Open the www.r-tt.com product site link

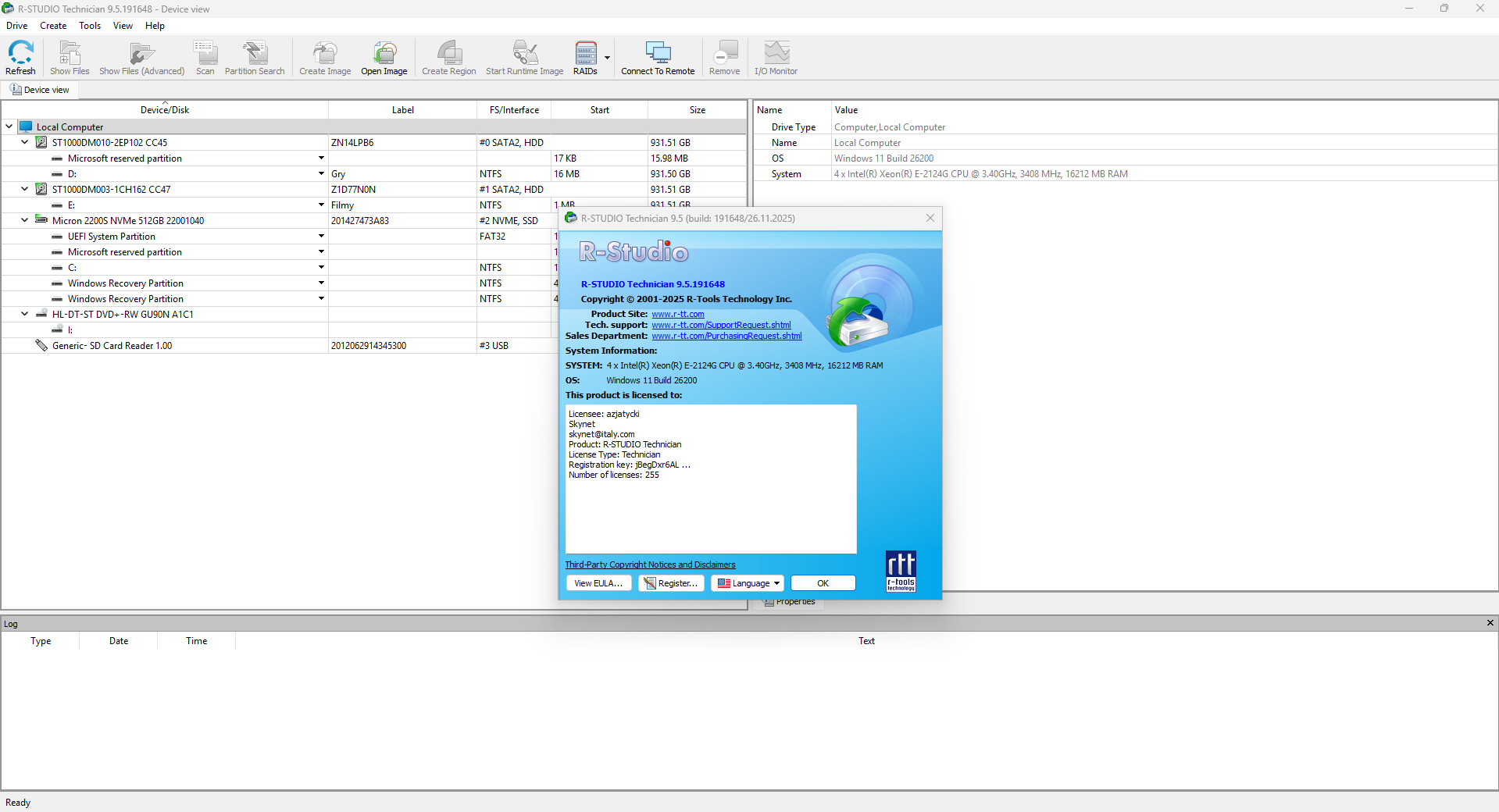coord(677,314)
